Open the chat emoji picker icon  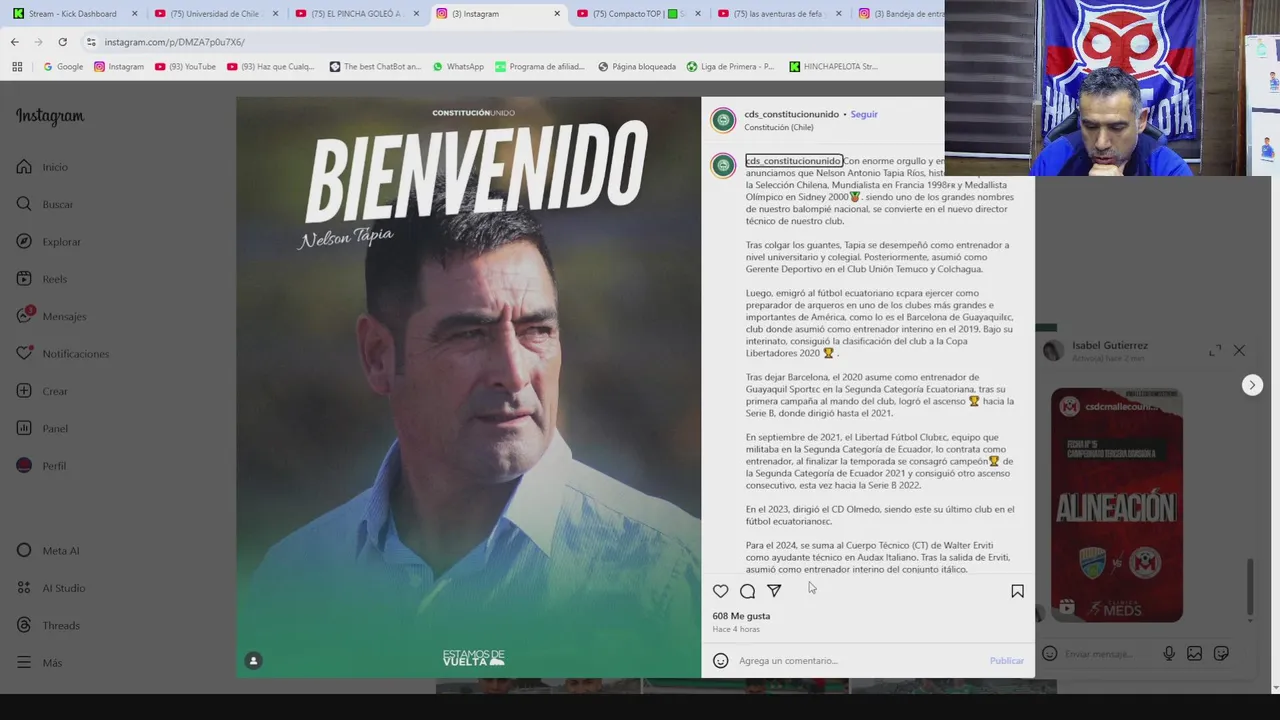click(1049, 654)
